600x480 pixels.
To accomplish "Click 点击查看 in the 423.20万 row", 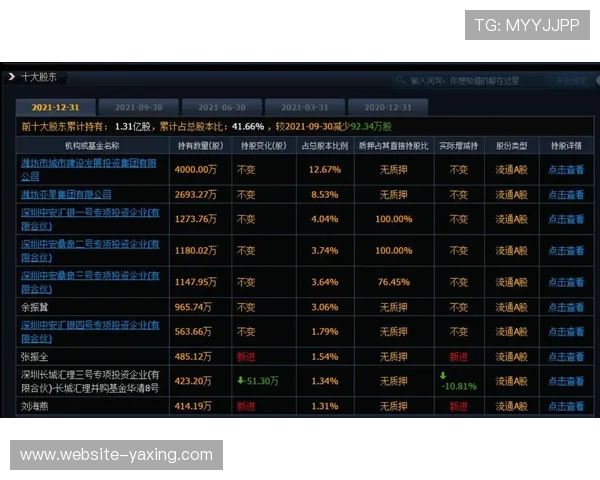I will point(566,381).
